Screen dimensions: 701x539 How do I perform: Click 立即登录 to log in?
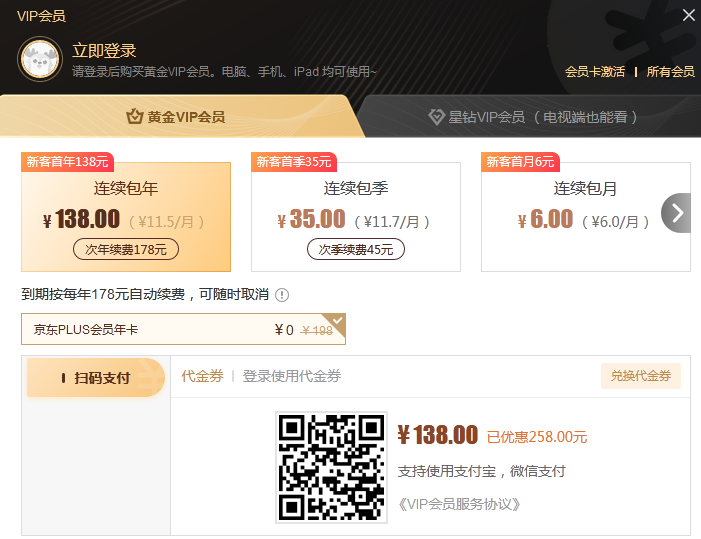pyautogui.click(x=104, y=51)
